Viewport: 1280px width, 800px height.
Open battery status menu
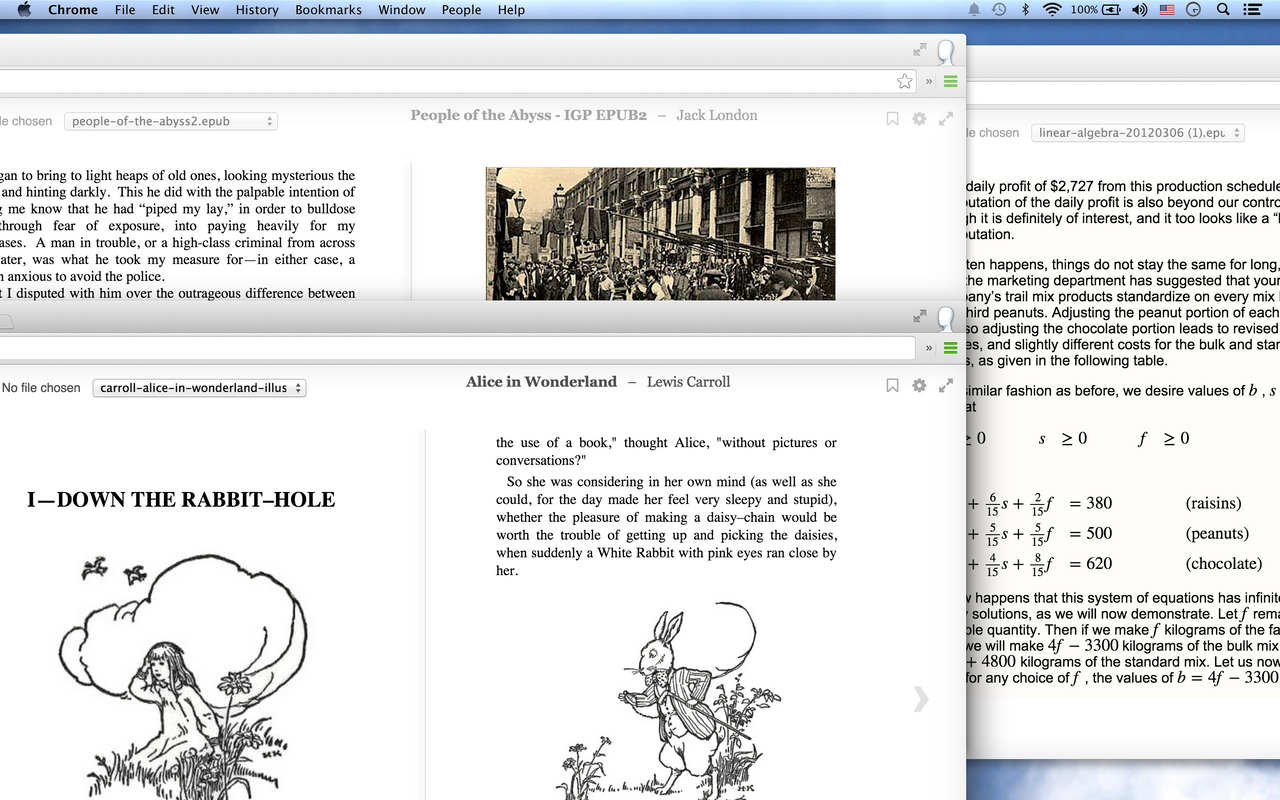pos(1097,9)
